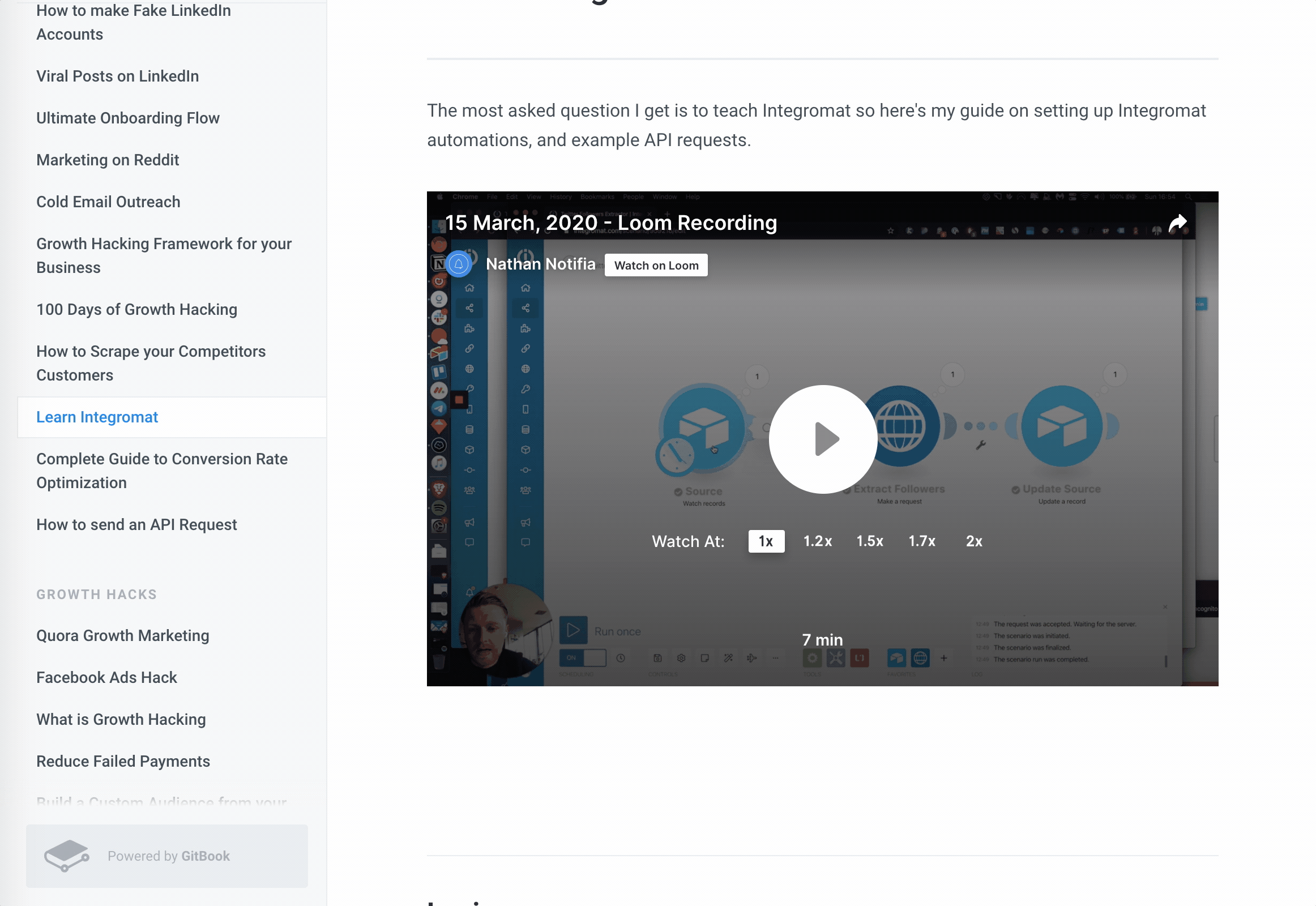Click the GROWTH HACKS section heading
1316x906 pixels.
(x=96, y=595)
